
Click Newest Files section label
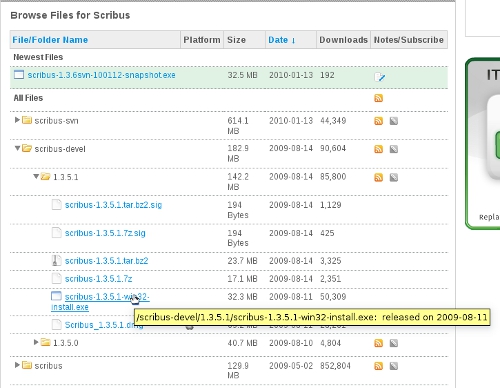[x=38, y=57]
